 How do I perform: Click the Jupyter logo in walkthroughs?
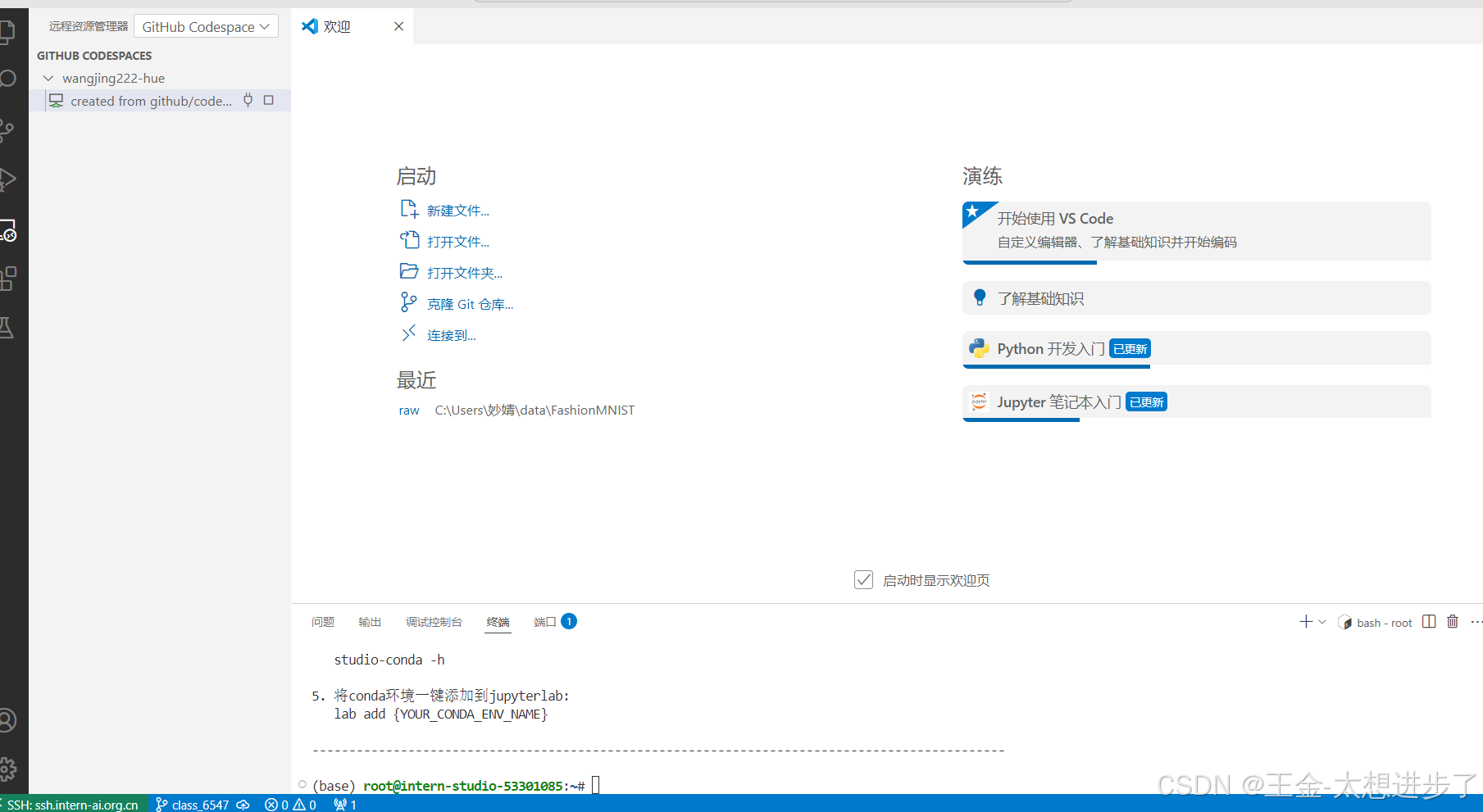pyautogui.click(x=979, y=401)
